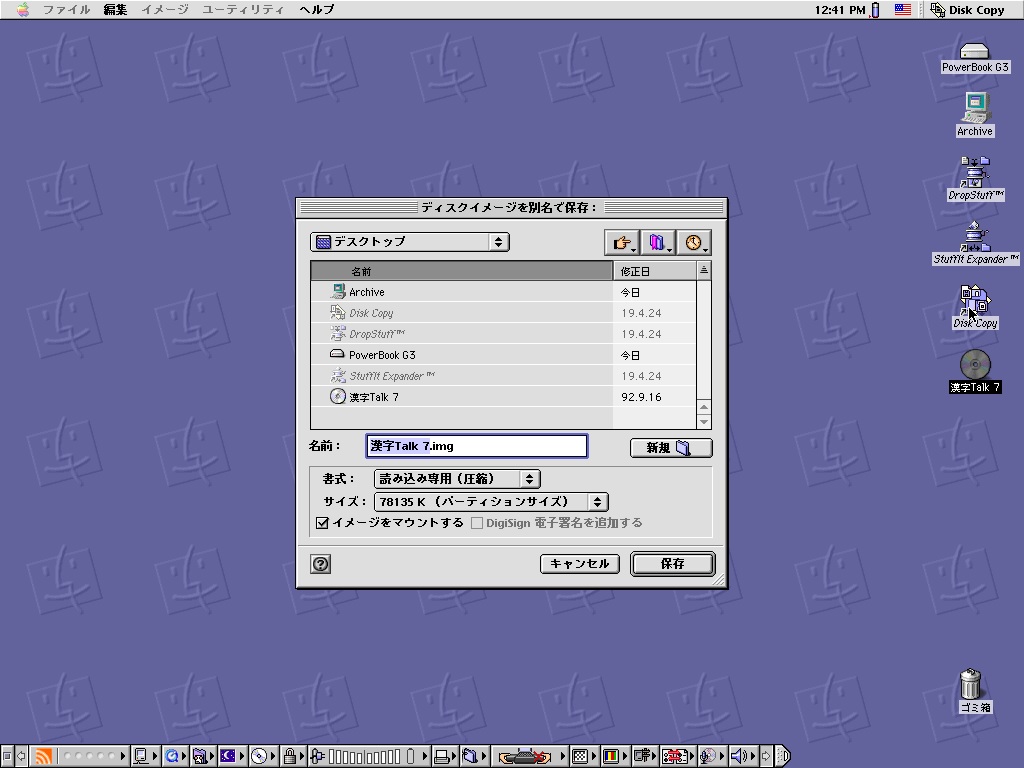
Task: Open 編集 menu
Action: pos(115,9)
